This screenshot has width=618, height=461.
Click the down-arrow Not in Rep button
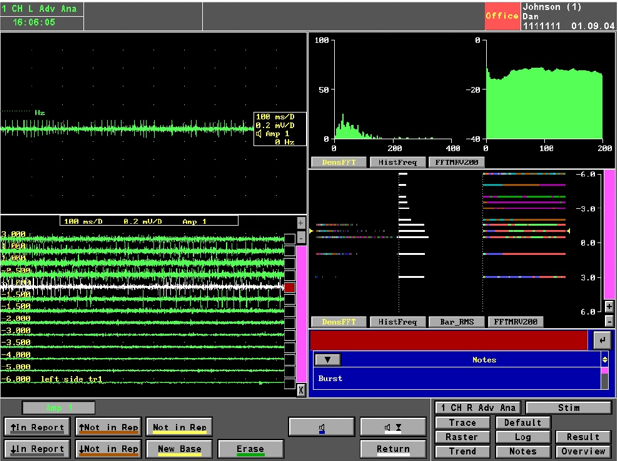pyautogui.click(x=108, y=449)
